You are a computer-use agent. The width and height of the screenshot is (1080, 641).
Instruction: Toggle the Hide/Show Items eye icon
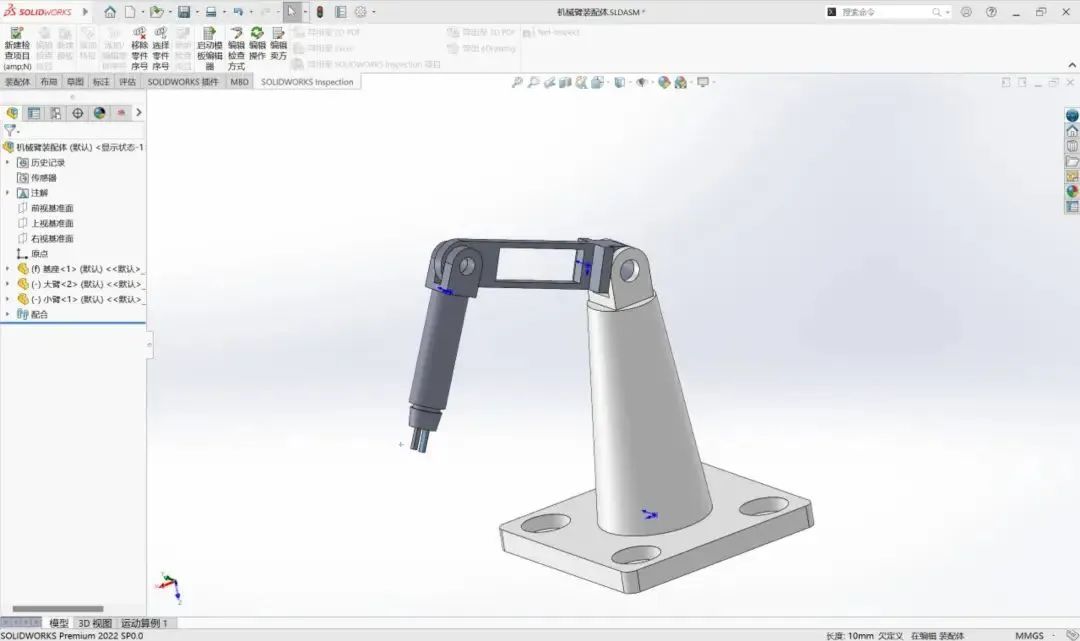coord(641,82)
